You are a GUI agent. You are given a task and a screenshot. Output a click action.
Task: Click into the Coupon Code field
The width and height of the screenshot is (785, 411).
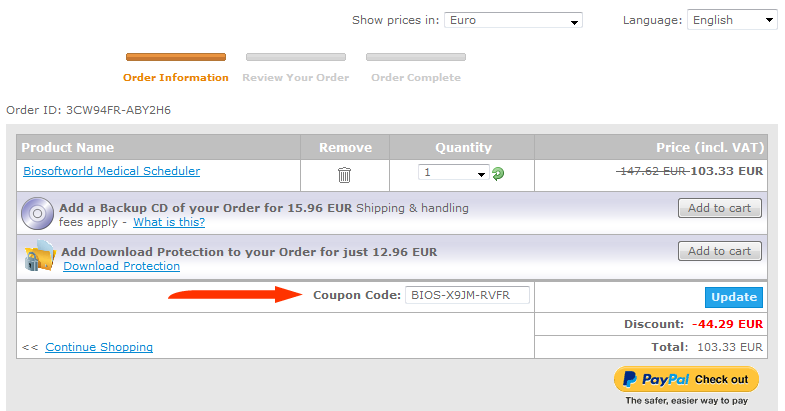point(467,295)
